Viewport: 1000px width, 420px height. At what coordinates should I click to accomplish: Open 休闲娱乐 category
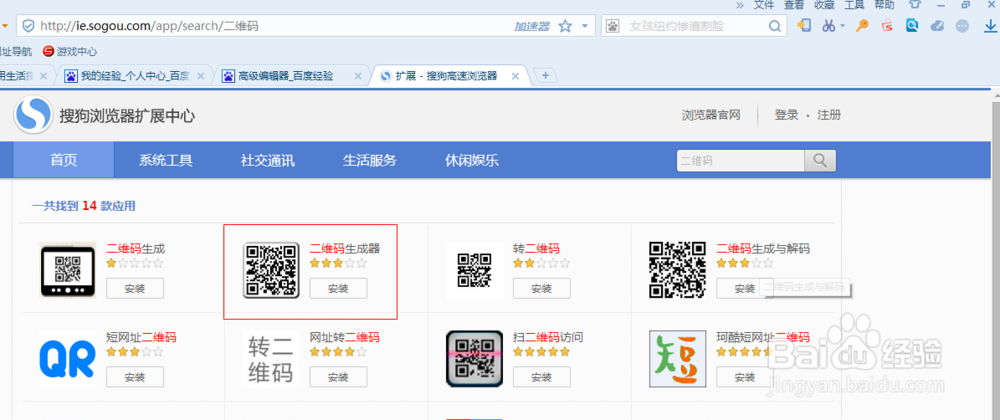click(472, 160)
